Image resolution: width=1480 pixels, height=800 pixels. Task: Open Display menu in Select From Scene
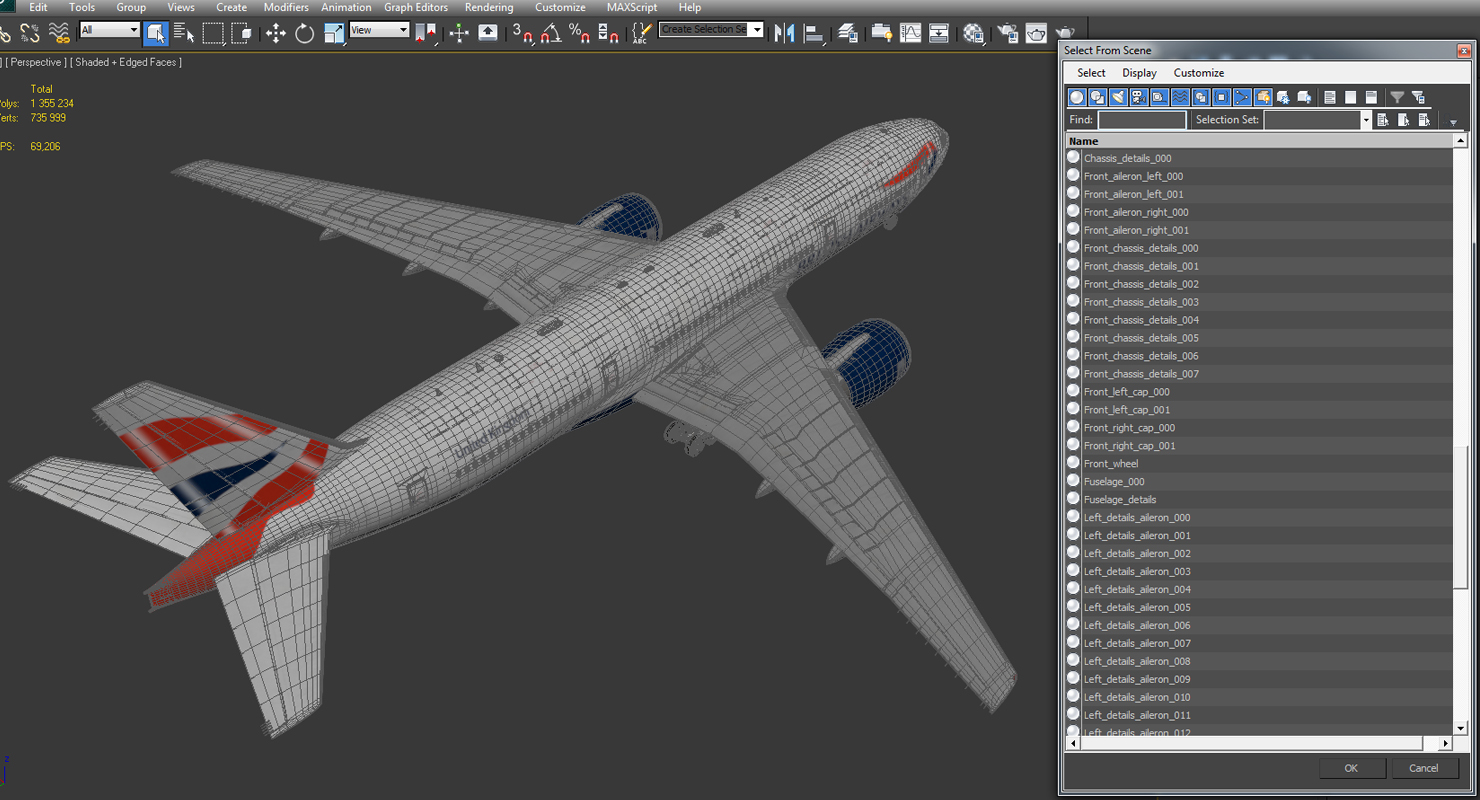1139,73
